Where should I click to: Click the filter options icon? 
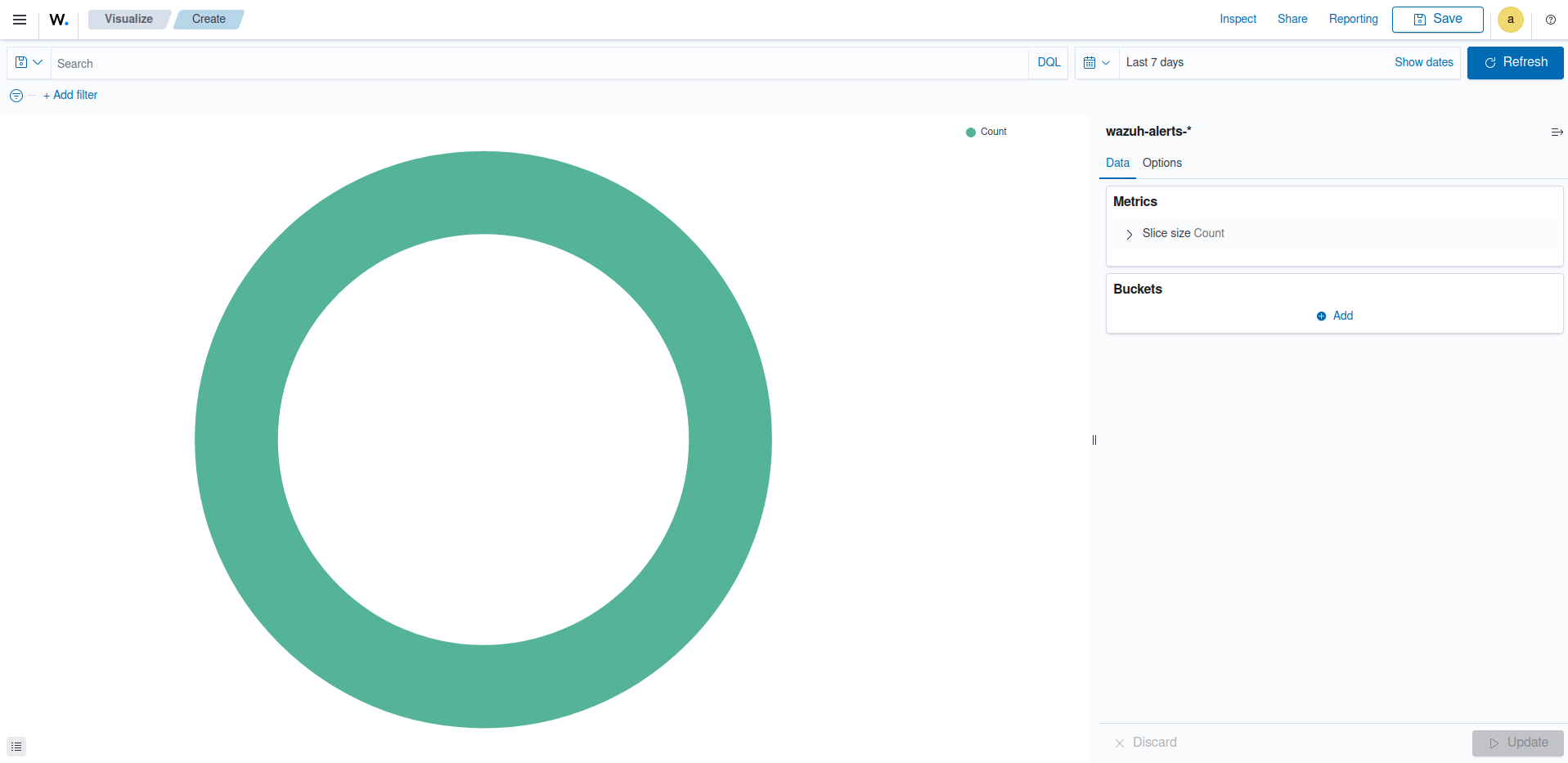click(x=16, y=96)
